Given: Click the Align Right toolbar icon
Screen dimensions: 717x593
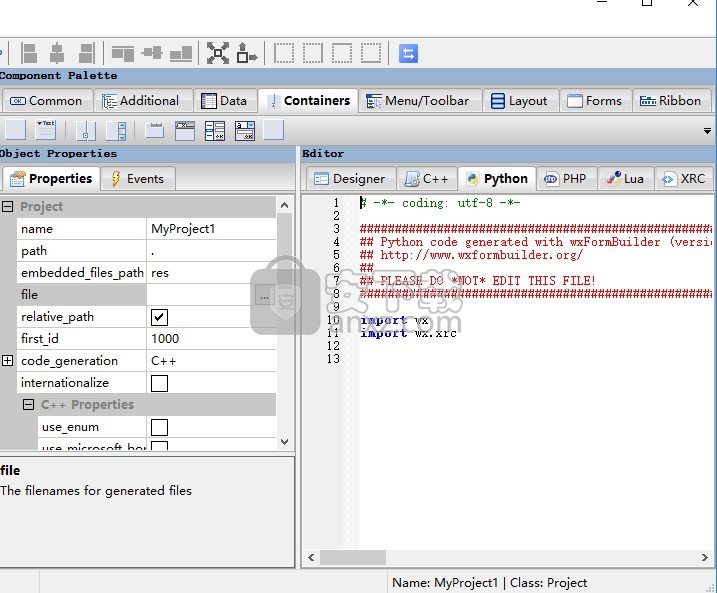Looking at the screenshot, I should click(86, 53).
